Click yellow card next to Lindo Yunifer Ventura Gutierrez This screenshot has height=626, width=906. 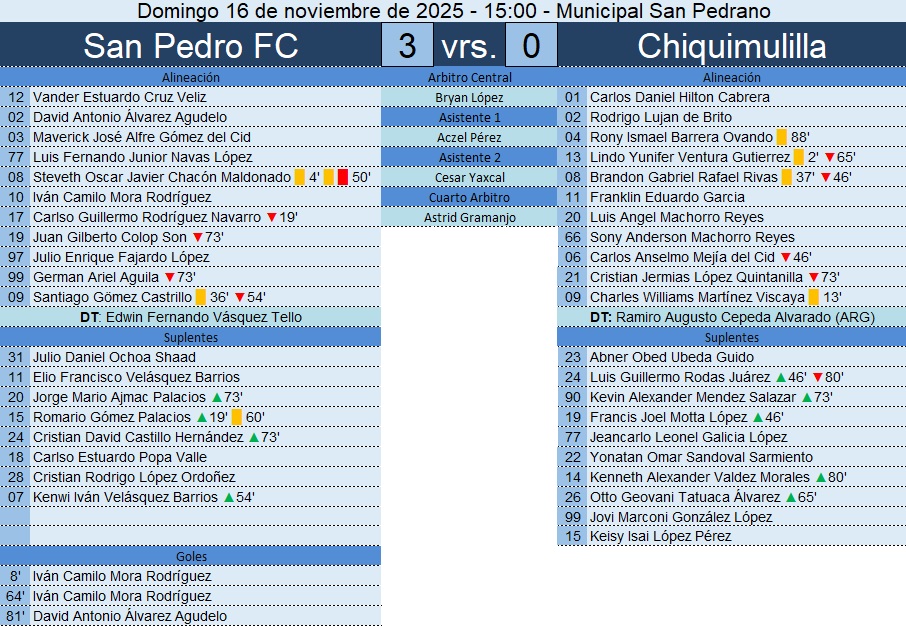tap(799, 157)
